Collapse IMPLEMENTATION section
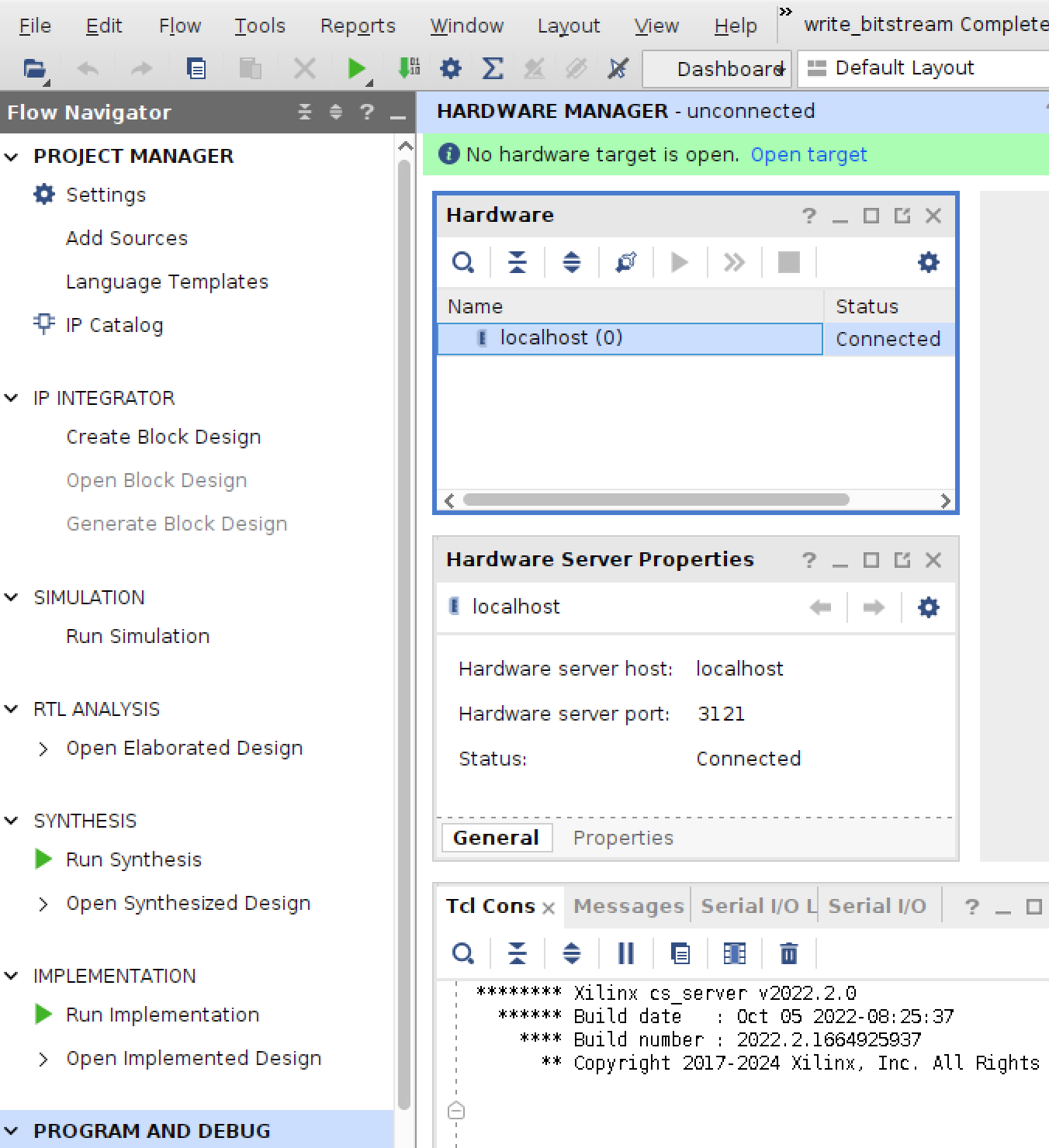 coord(12,976)
